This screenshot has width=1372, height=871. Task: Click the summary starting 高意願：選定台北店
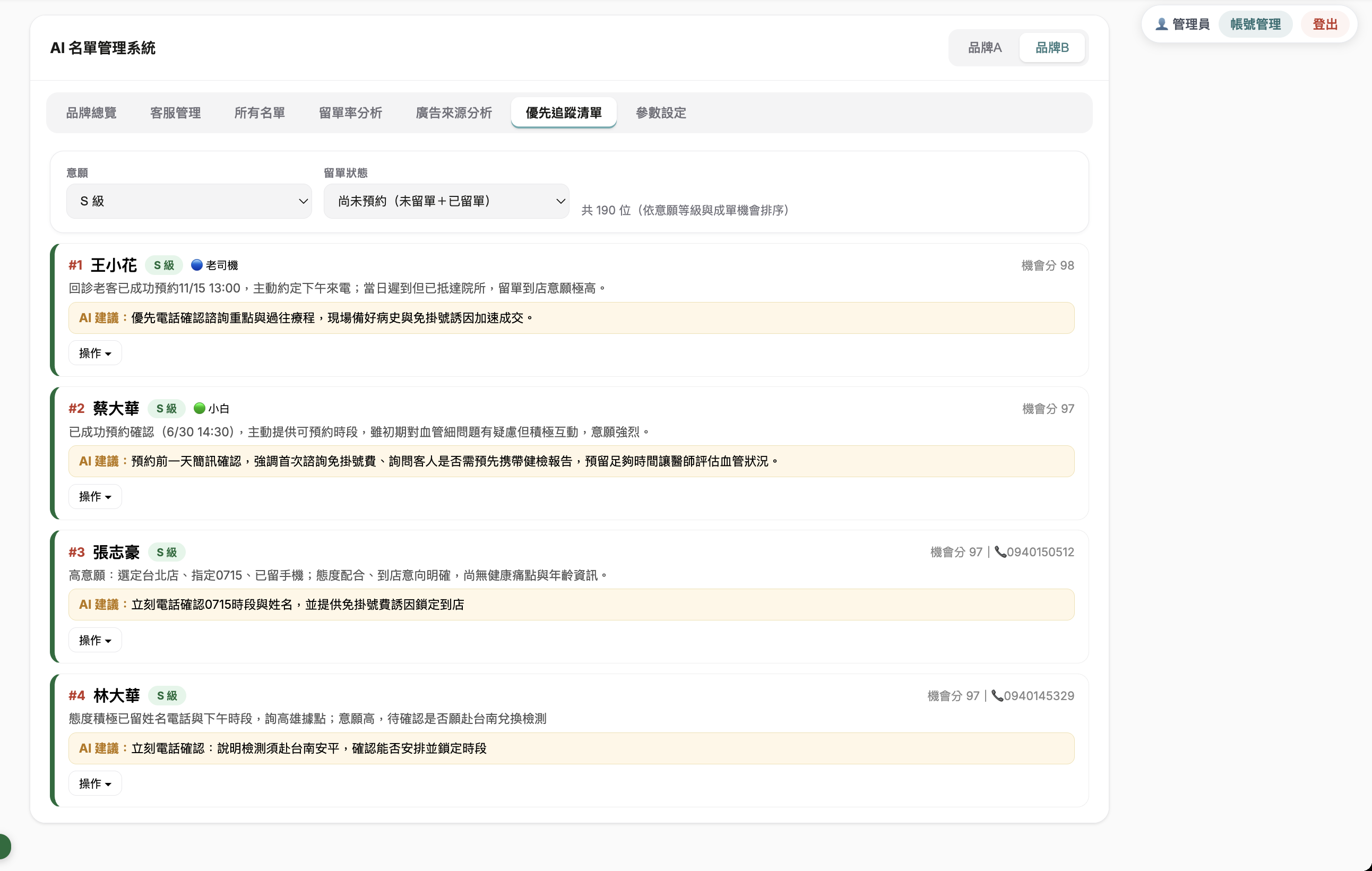click(339, 575)
